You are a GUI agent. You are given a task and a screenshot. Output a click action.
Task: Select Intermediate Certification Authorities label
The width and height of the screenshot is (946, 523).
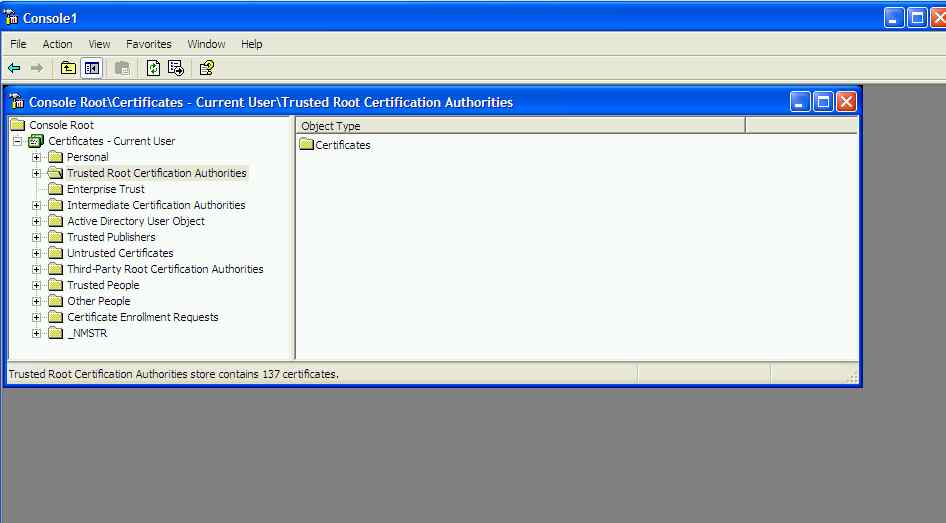click(x=156, y=205)
